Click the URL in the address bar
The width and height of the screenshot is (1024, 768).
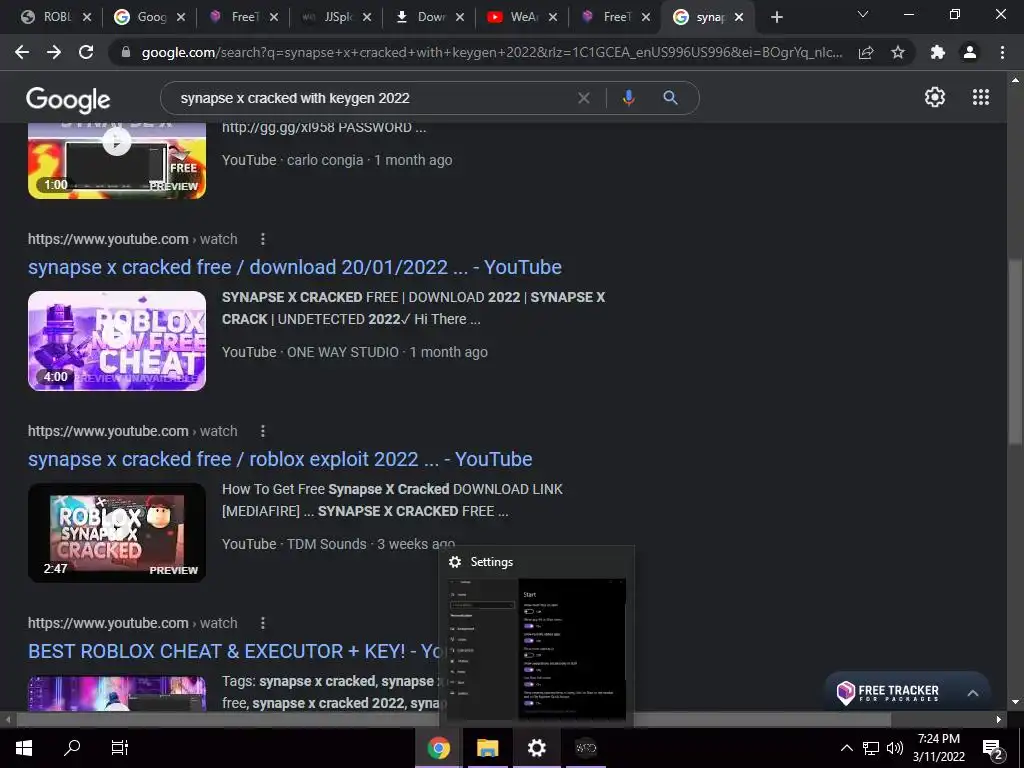492,52
